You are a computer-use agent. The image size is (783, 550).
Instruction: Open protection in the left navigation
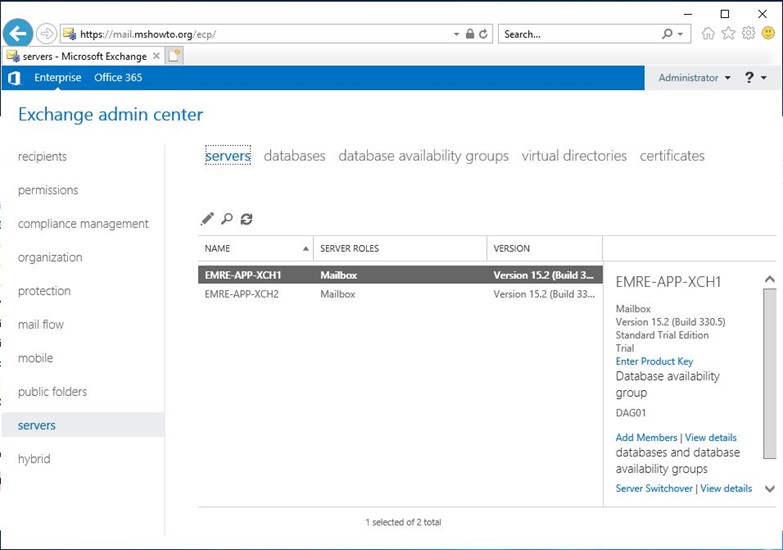(44, 291)
